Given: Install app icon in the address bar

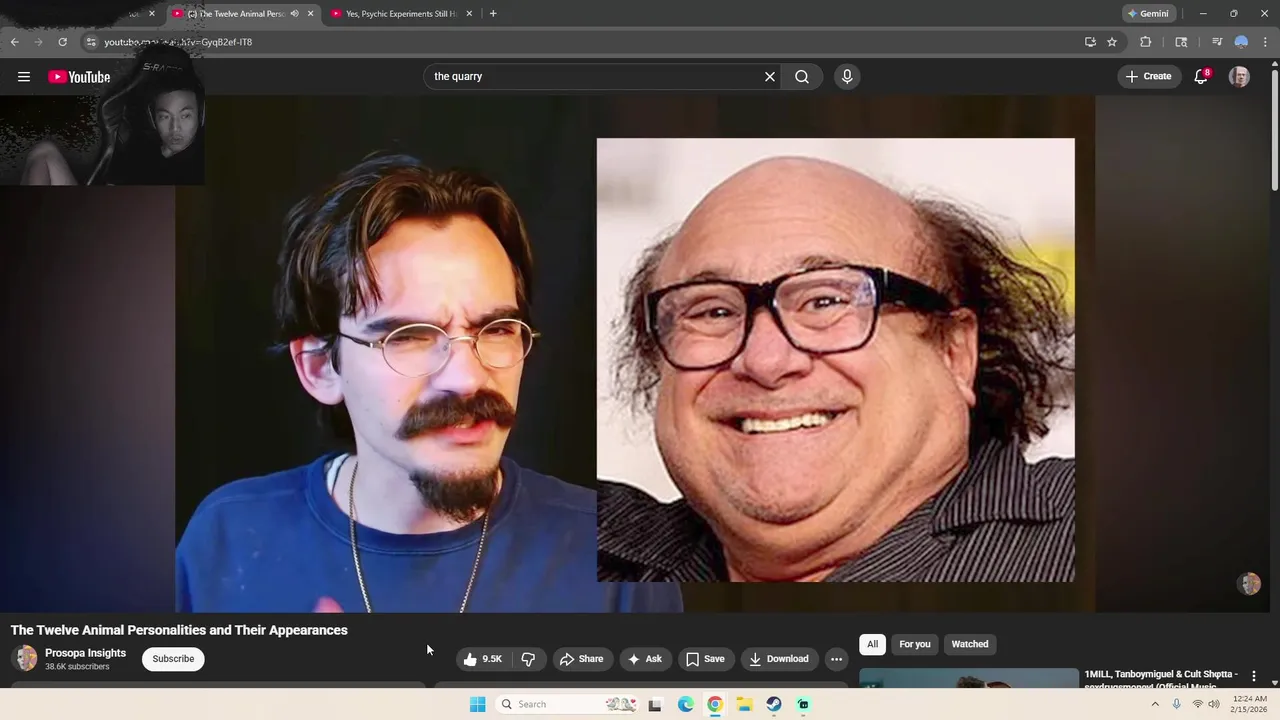Looking at the screenshot, I should pos(1090,42).
